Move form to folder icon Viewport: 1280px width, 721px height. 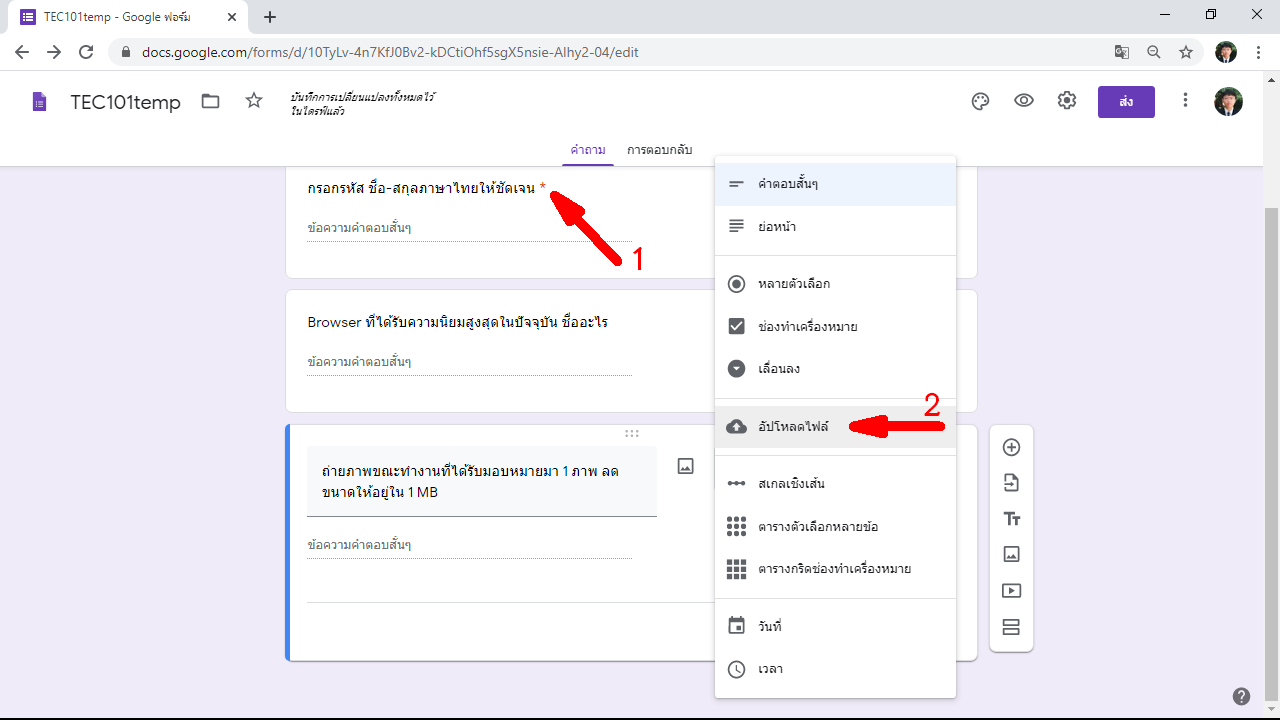click(x=210, y=101)
